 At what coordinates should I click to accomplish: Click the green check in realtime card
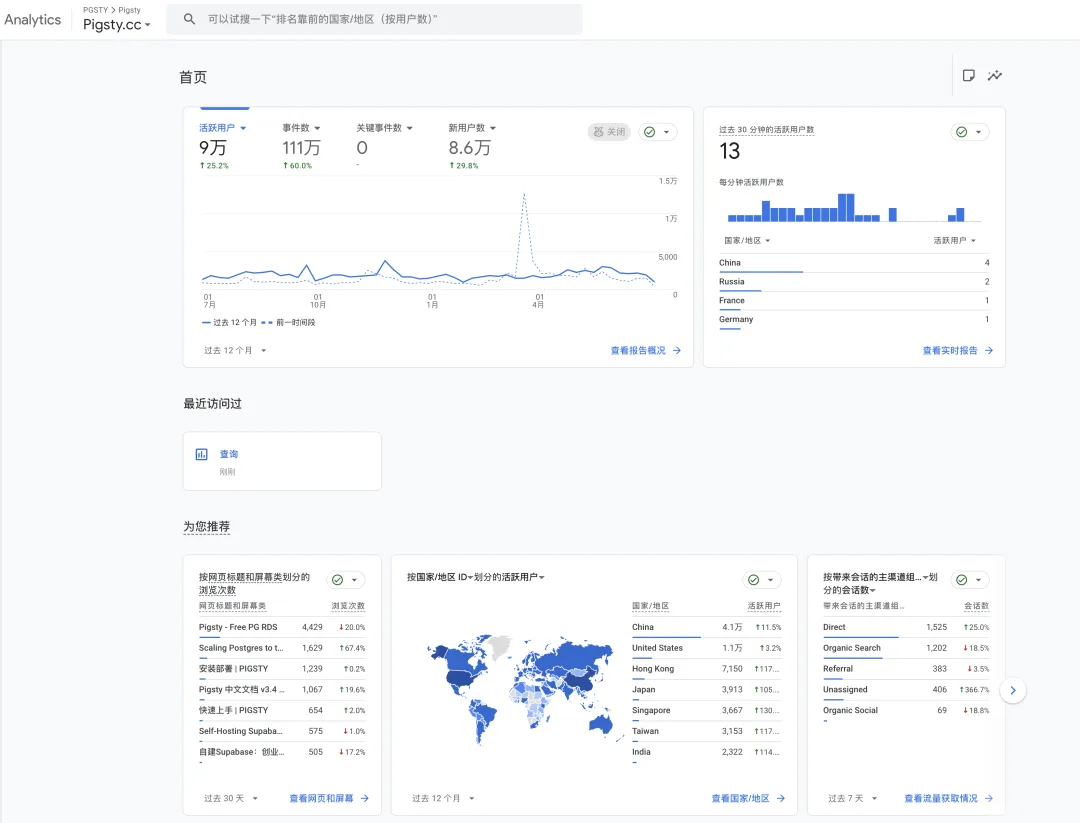962,132
